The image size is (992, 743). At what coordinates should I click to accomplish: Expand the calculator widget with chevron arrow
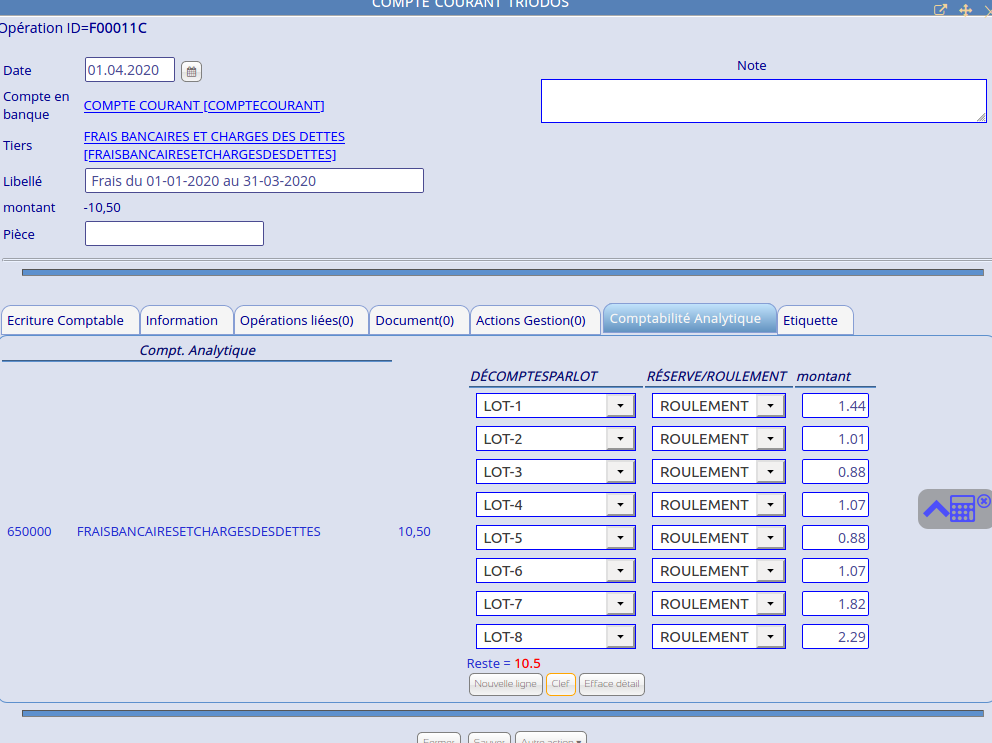(x=936, y=509)
